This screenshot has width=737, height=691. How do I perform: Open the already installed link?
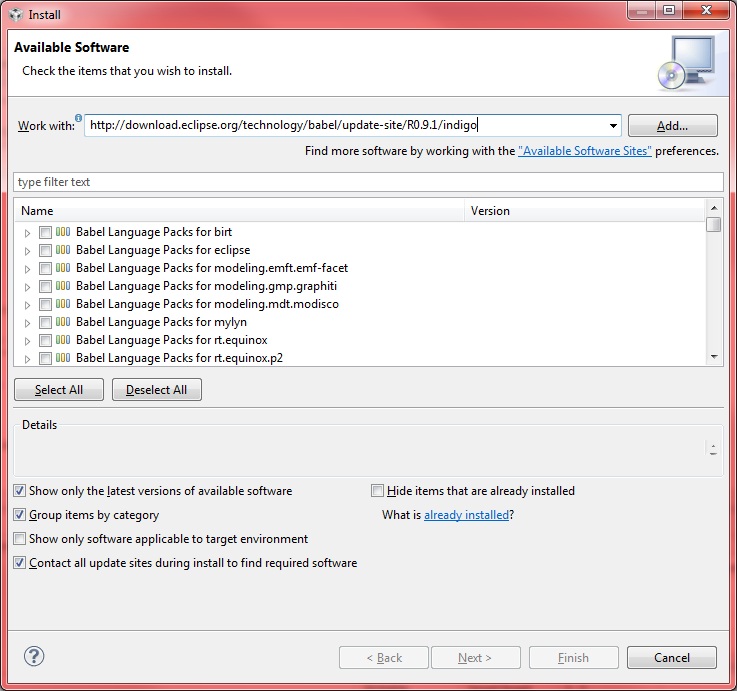point(466,515)
